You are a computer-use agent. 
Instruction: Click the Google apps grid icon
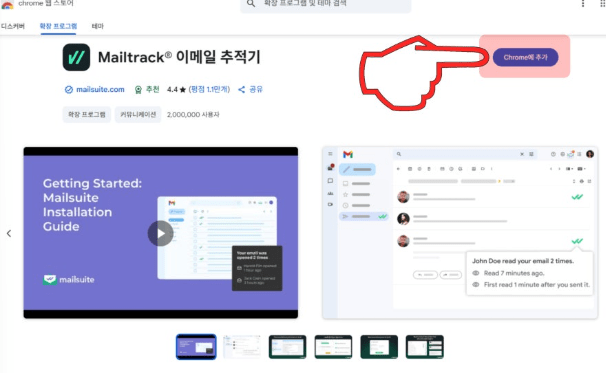click(603, 3)
